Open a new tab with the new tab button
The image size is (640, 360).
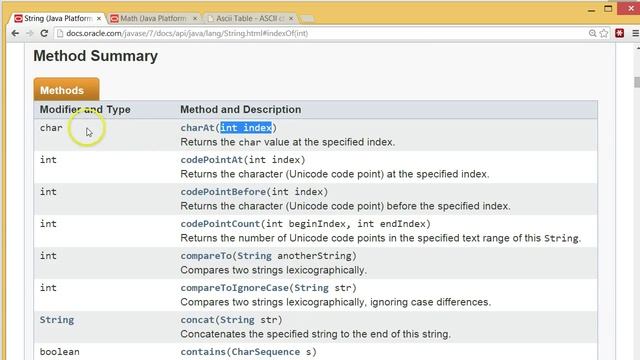click(307, 19)
